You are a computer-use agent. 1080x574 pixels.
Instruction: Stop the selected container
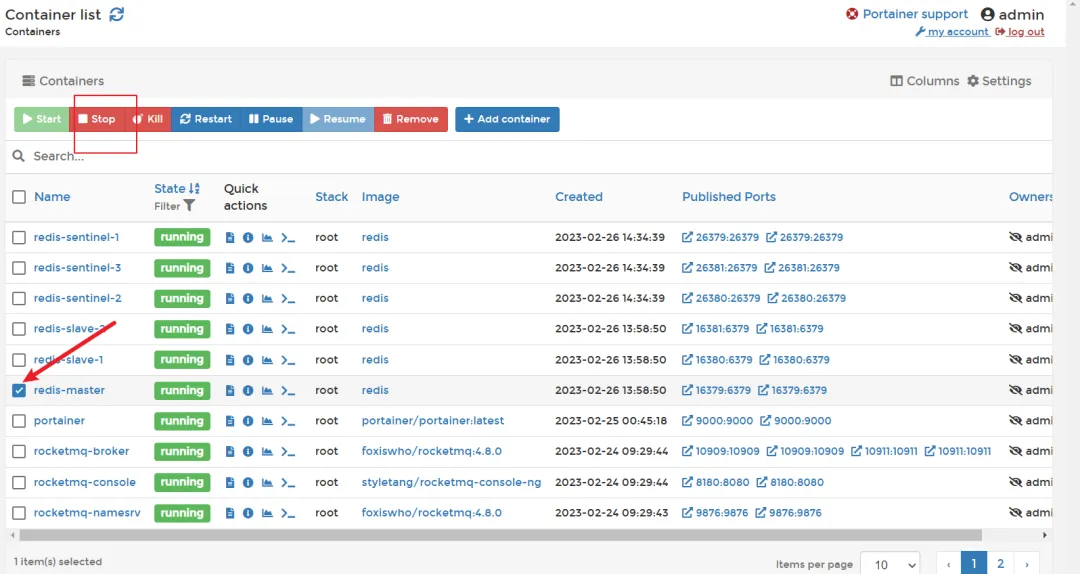(96, 119)
